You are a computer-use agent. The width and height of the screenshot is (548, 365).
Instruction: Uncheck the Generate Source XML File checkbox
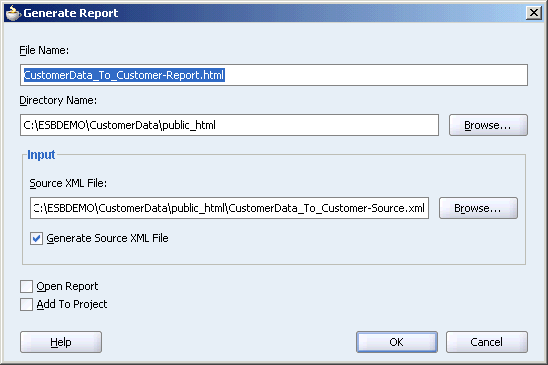36,238
